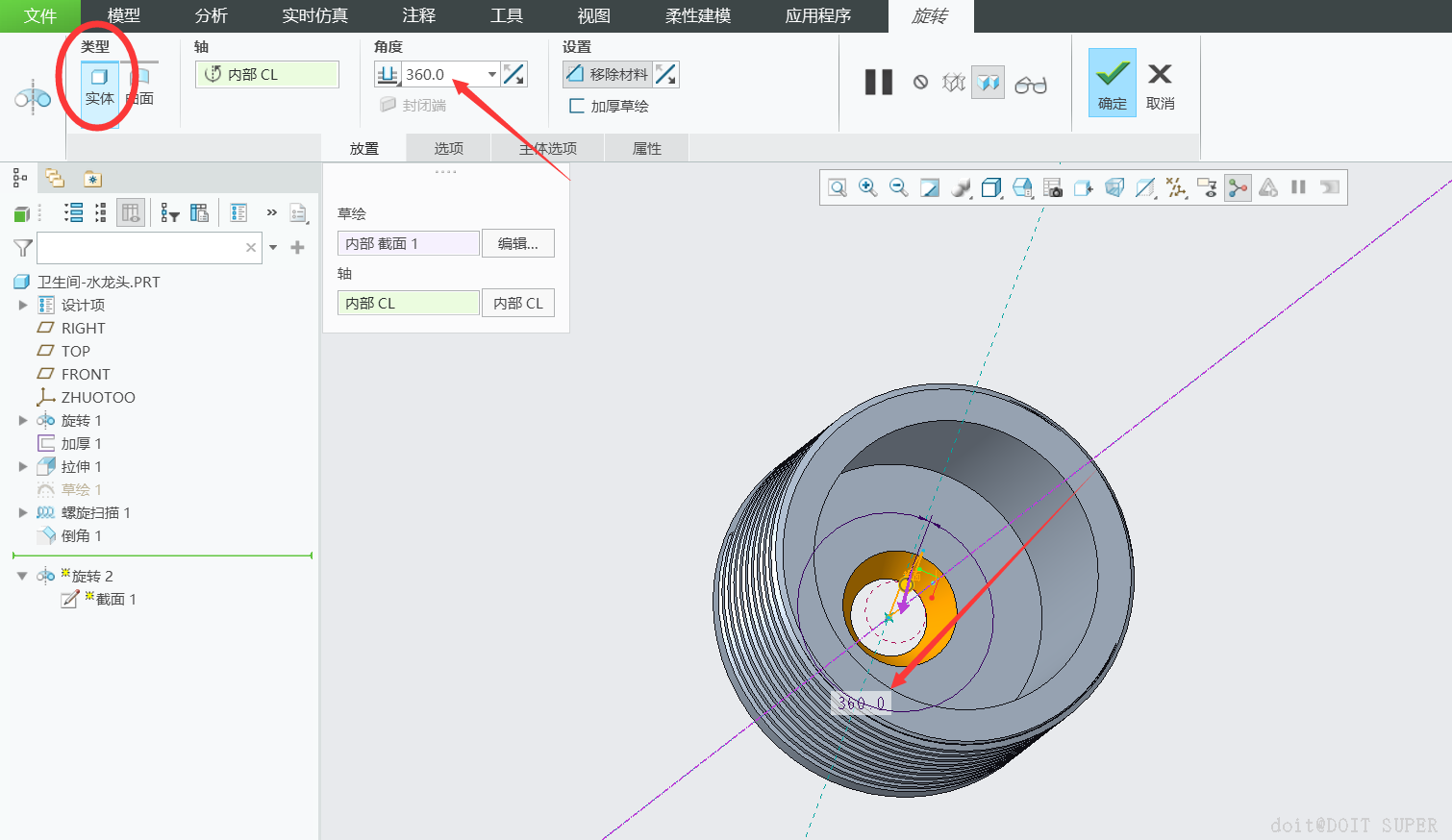Pause the revolve feature tool
The width and height of the screenshot is (1452, 840).
pyautogui.click(x=878, y=83)
